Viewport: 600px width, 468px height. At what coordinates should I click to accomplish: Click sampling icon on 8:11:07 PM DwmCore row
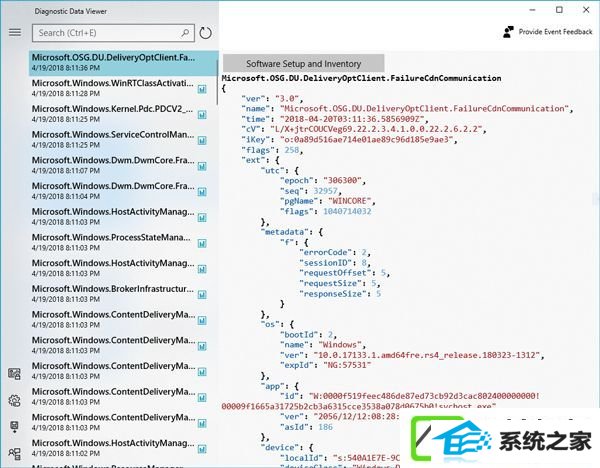coord(202,166)
